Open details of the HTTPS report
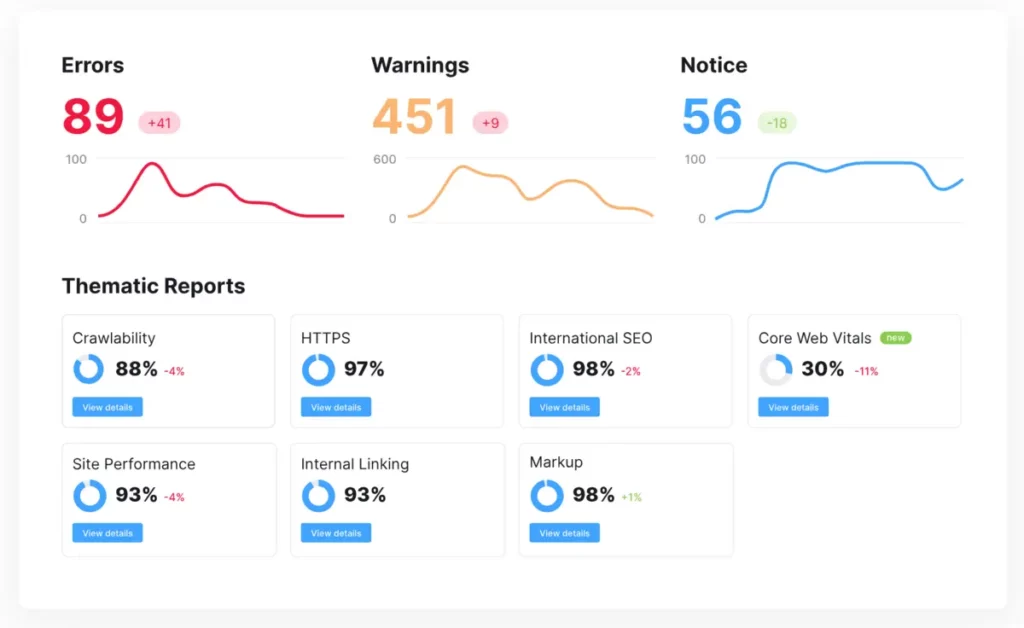1024x628 pixels. [x=335, y=407]
